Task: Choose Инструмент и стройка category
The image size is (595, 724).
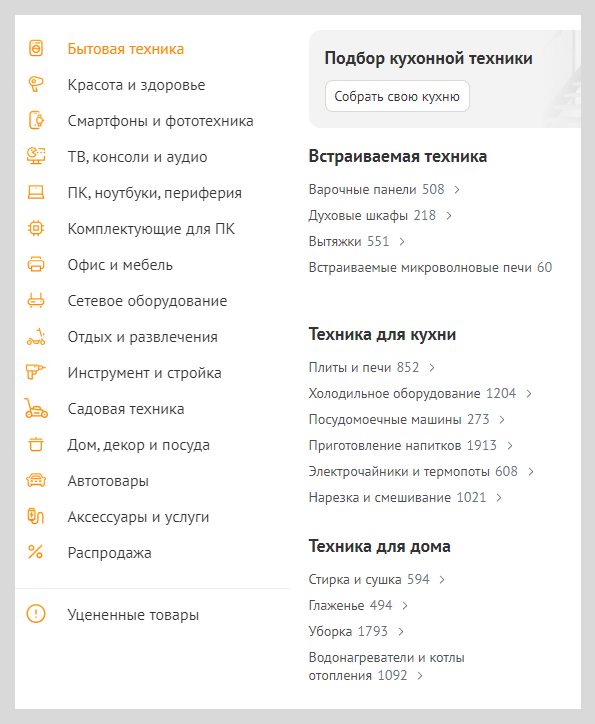Action: tap(144, 373)
